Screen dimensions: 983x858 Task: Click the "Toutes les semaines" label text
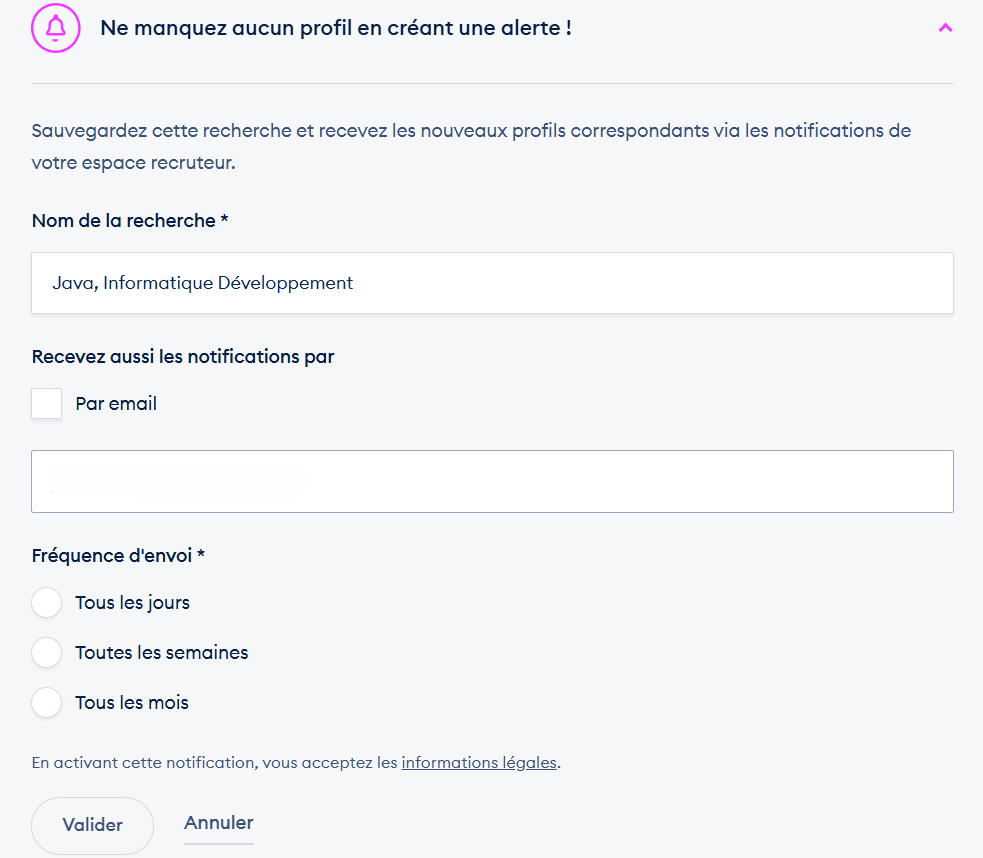(161, 653)
